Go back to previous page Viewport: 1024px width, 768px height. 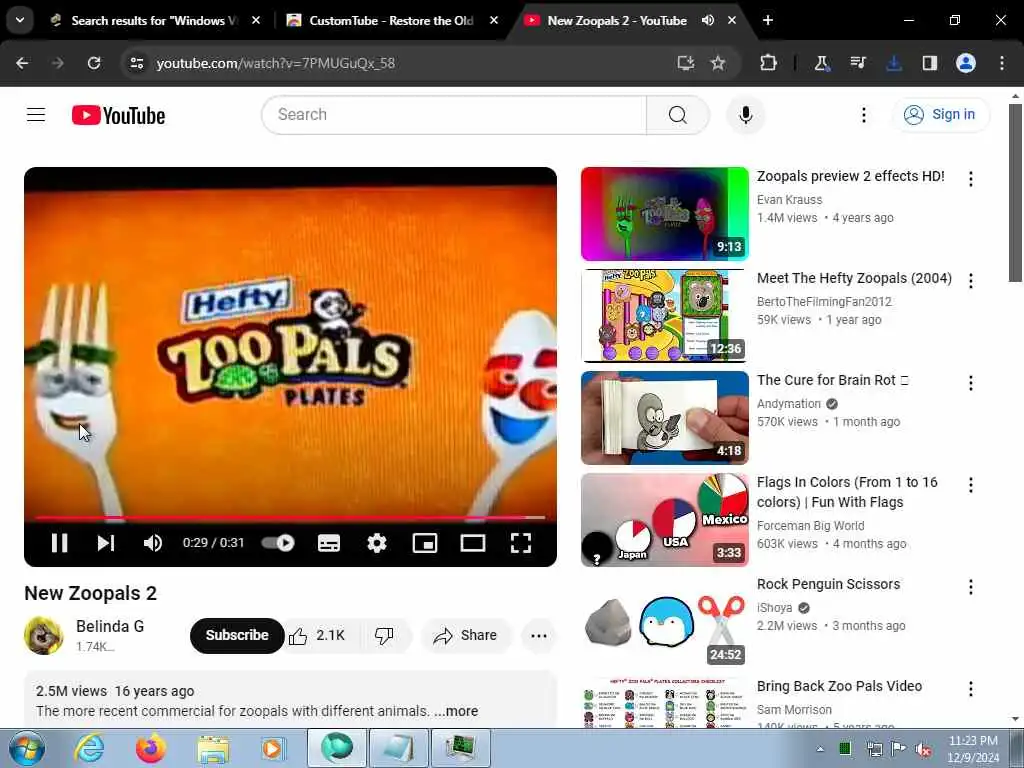click(x=22, y=63)
